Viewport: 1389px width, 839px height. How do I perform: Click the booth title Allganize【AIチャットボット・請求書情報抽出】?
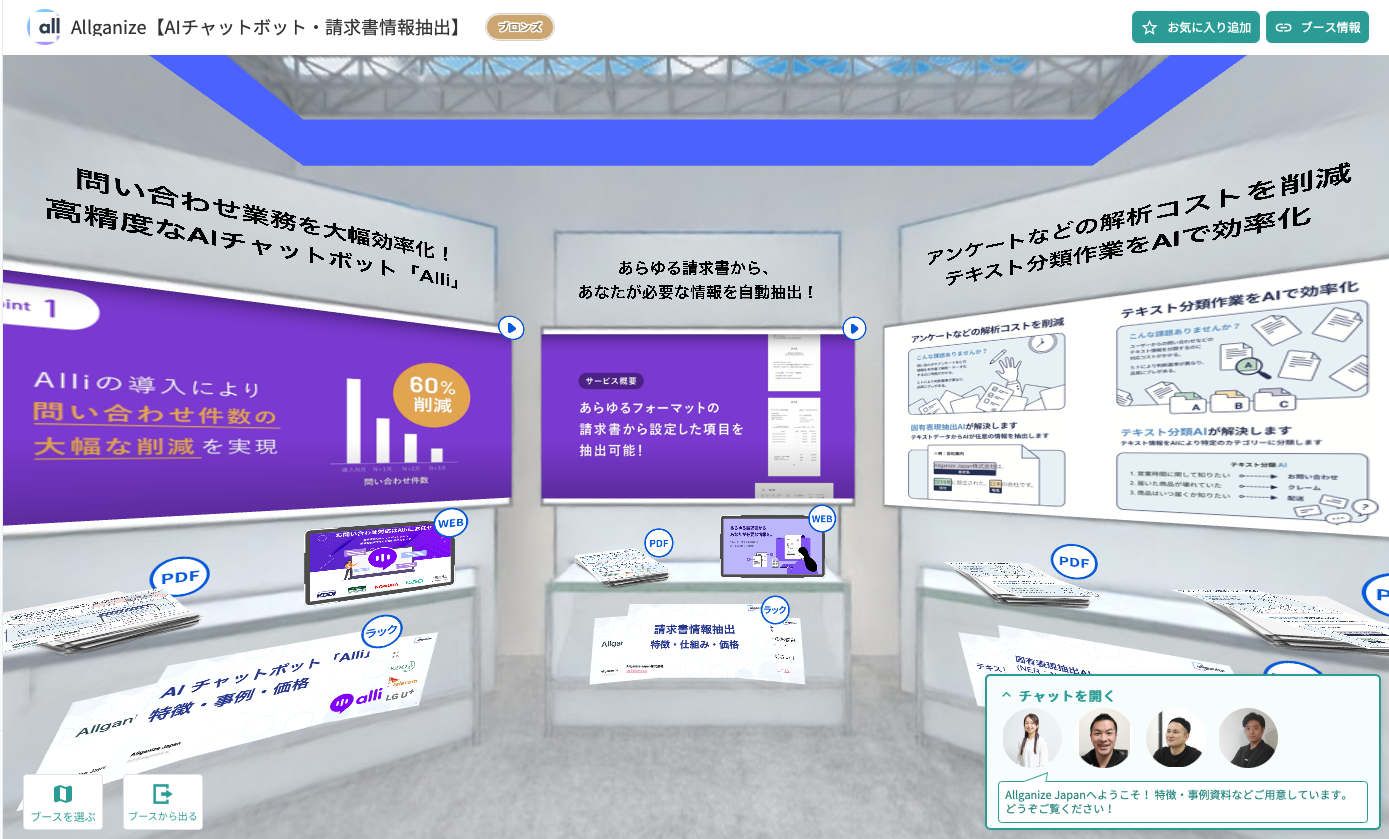(x=266, y=27)
